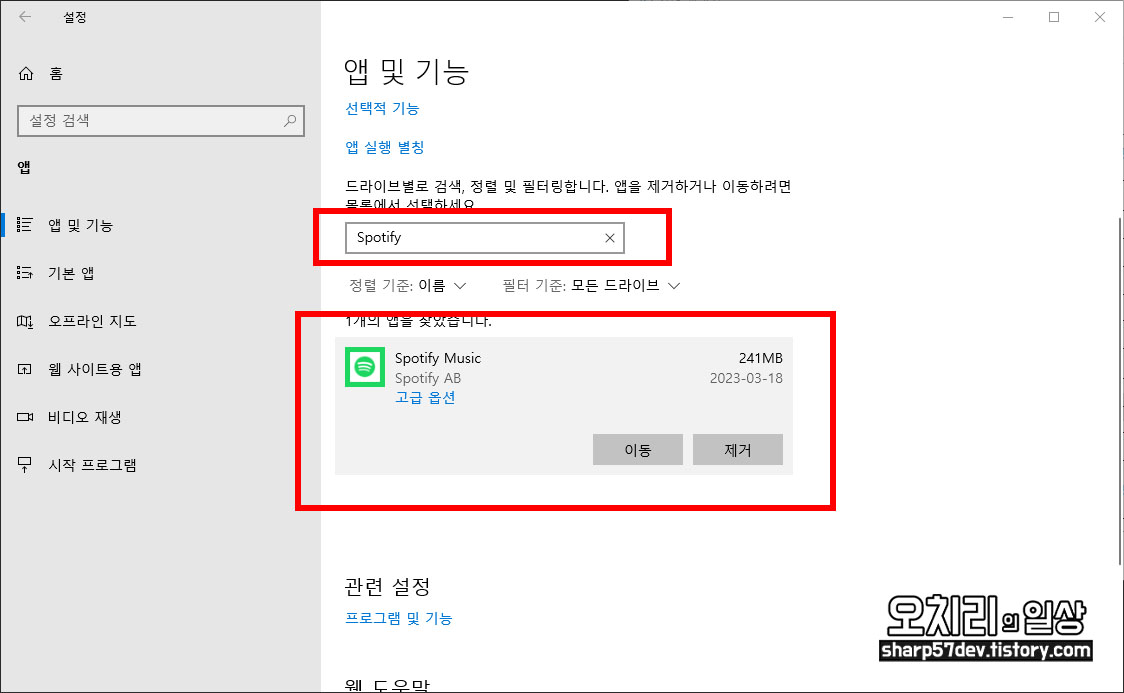Click the 오프라인 지도 map icon

tap(24, 321)
